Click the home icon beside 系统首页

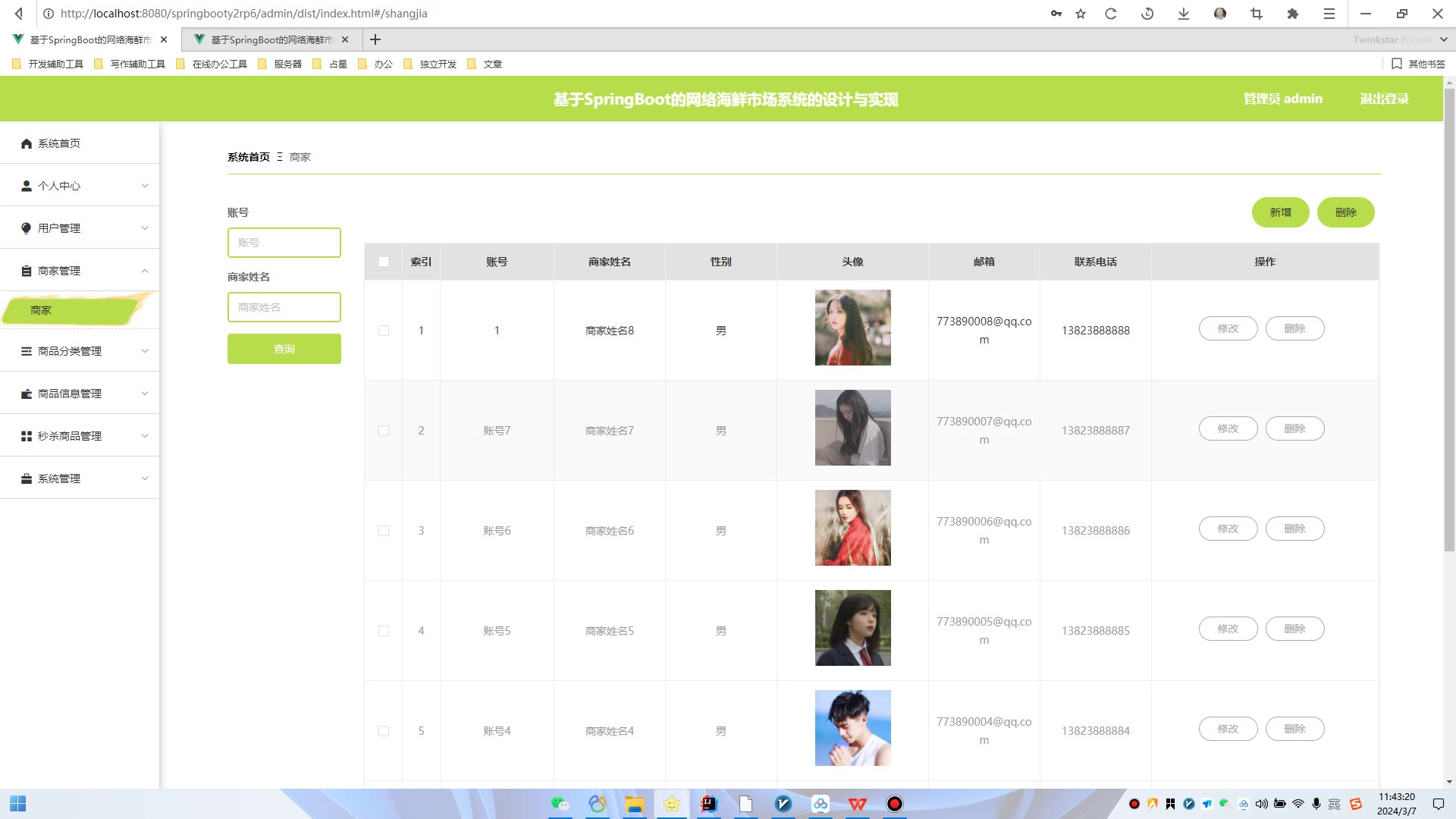click(27, 143)
